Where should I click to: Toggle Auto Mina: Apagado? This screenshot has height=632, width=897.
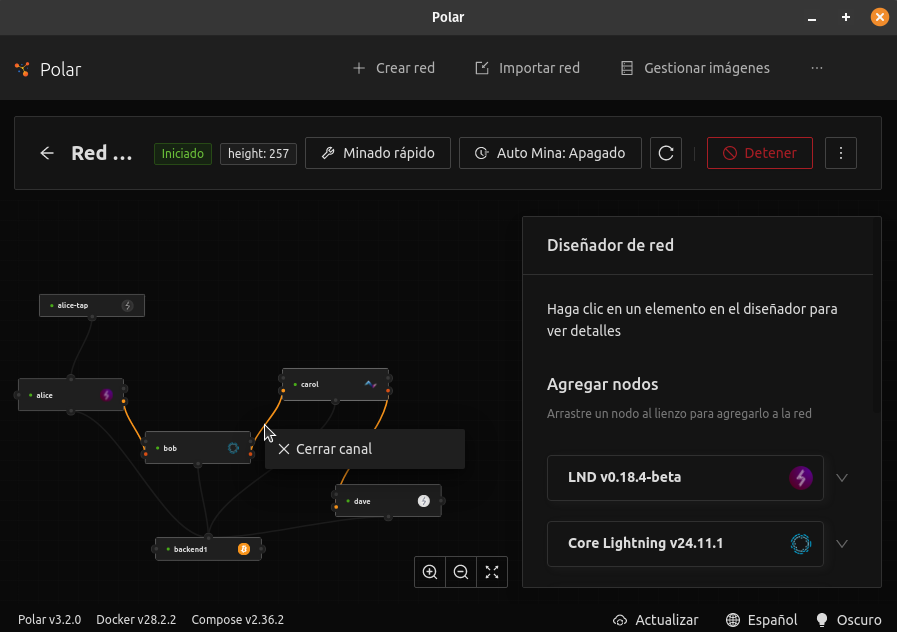[x=550, y=153]
